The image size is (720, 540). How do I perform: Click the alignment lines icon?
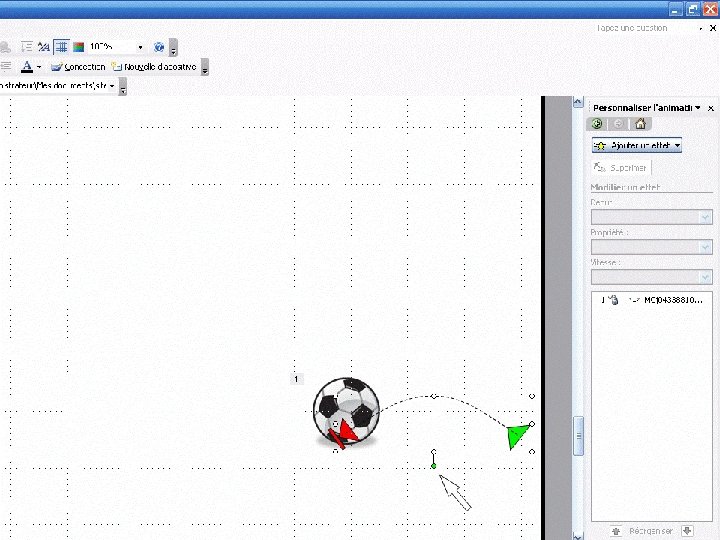click(x=6, y=67)
